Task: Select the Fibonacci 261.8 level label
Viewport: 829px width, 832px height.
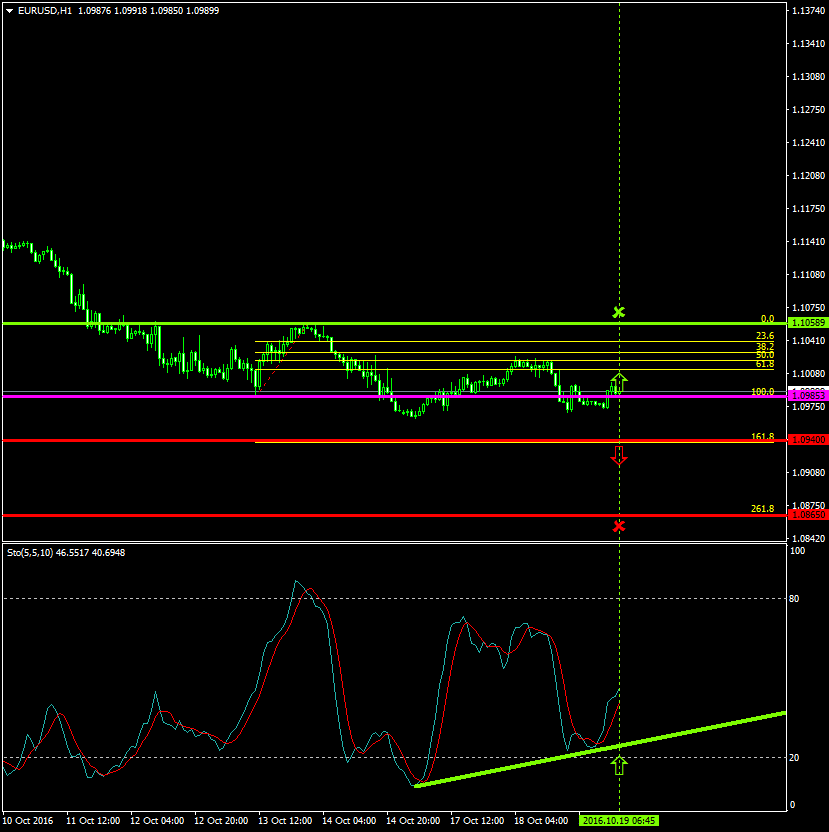Action: click(x=762, y=509)
